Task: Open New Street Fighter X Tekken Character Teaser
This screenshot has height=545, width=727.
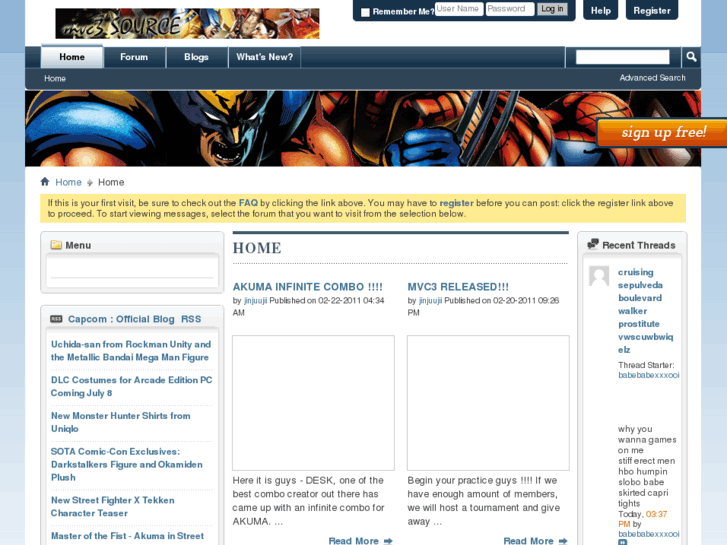Action: click(113, 507)
